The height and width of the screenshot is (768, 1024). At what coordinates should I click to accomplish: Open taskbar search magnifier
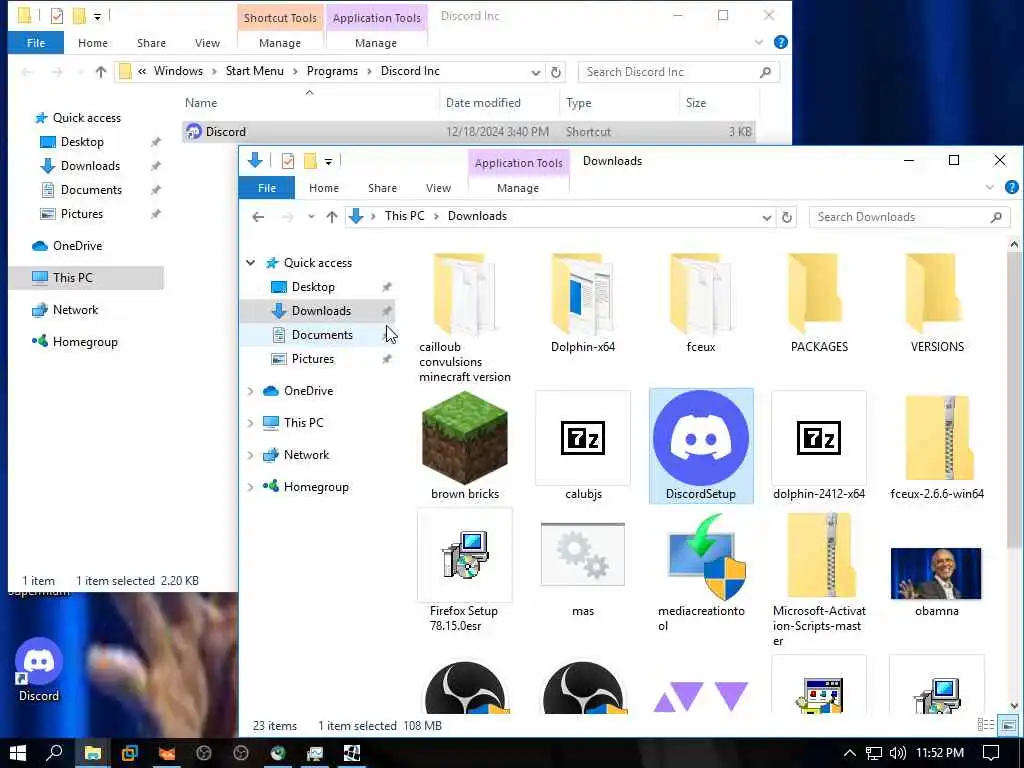tap(54, 753)
